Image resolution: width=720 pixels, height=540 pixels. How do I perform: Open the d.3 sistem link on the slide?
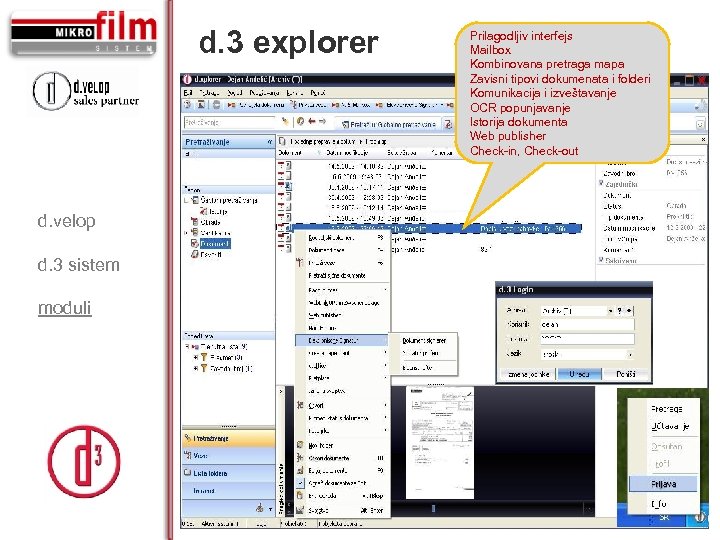[79, 265]
